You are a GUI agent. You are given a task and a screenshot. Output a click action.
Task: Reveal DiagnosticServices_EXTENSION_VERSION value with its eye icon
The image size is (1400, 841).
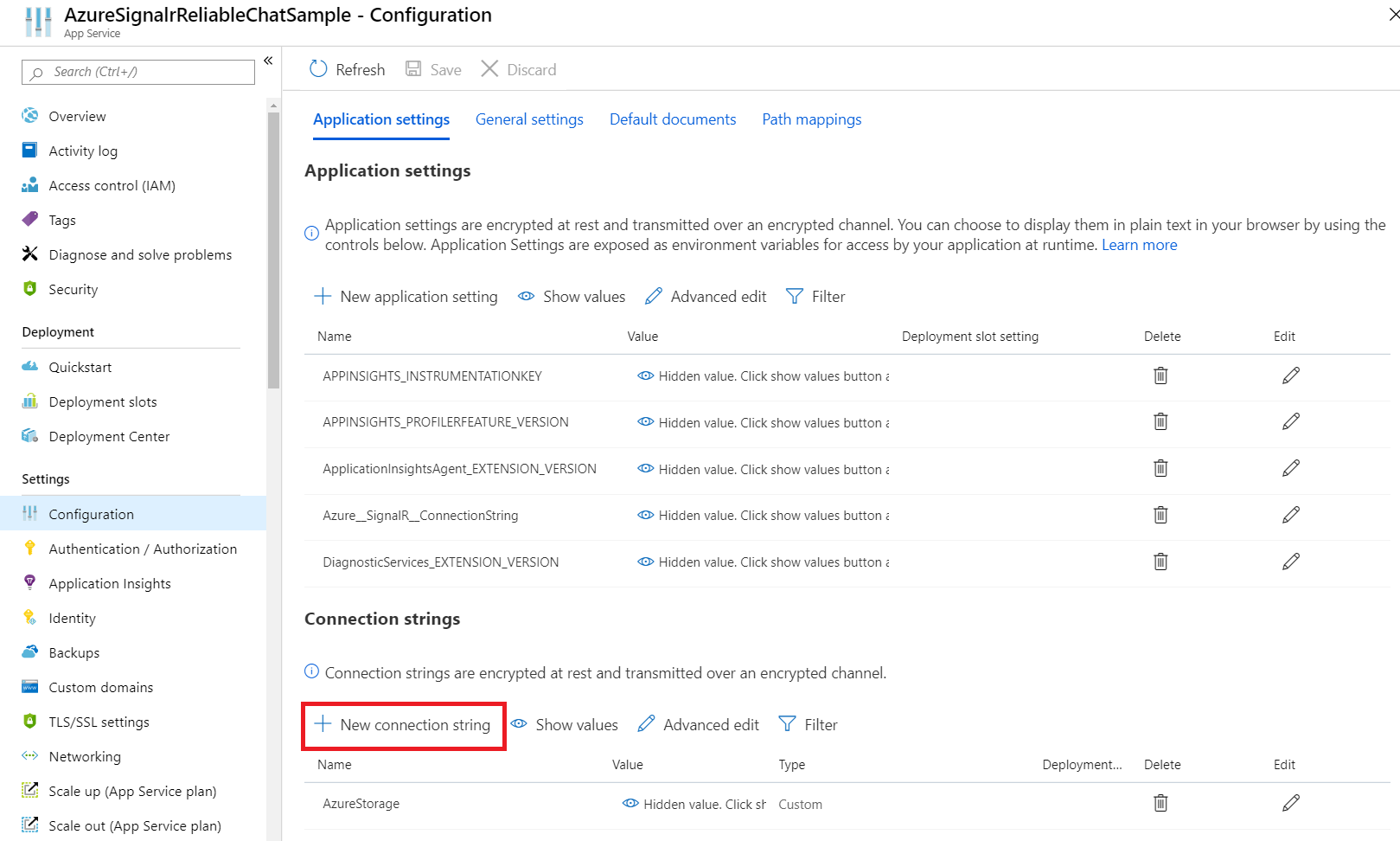pos(645,562)
